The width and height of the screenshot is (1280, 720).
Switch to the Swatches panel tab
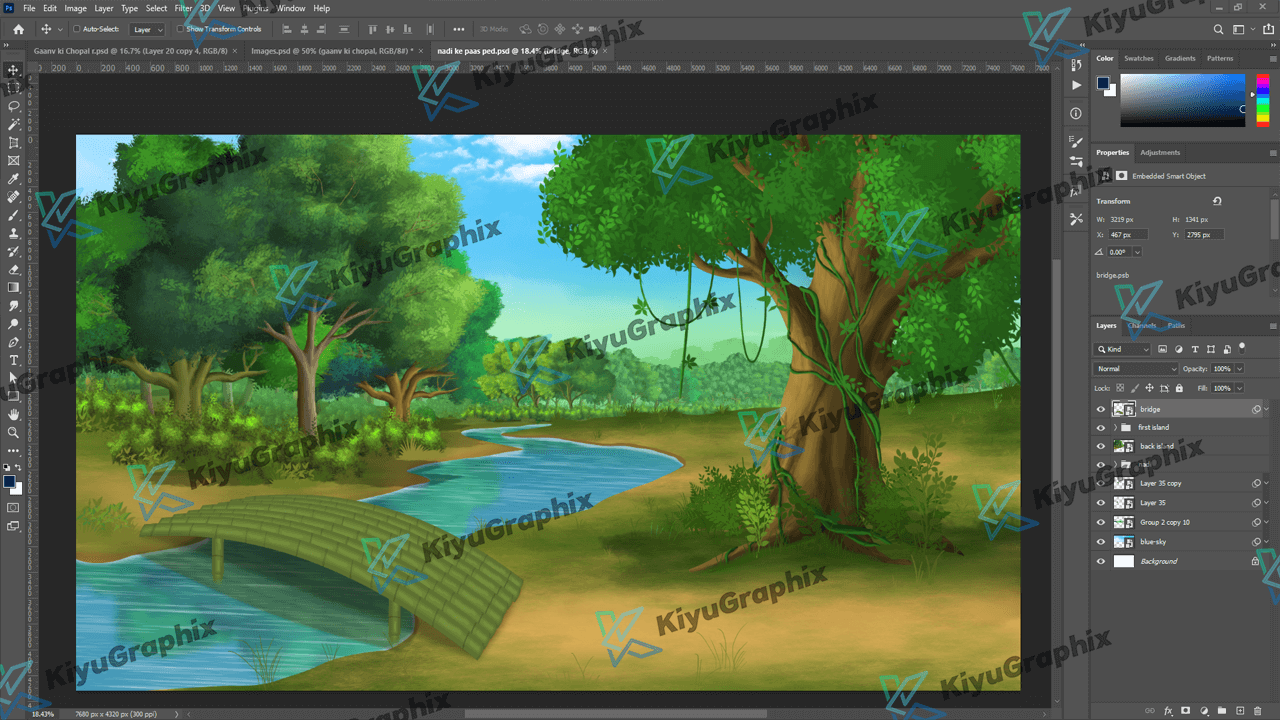pos(1138,58)
